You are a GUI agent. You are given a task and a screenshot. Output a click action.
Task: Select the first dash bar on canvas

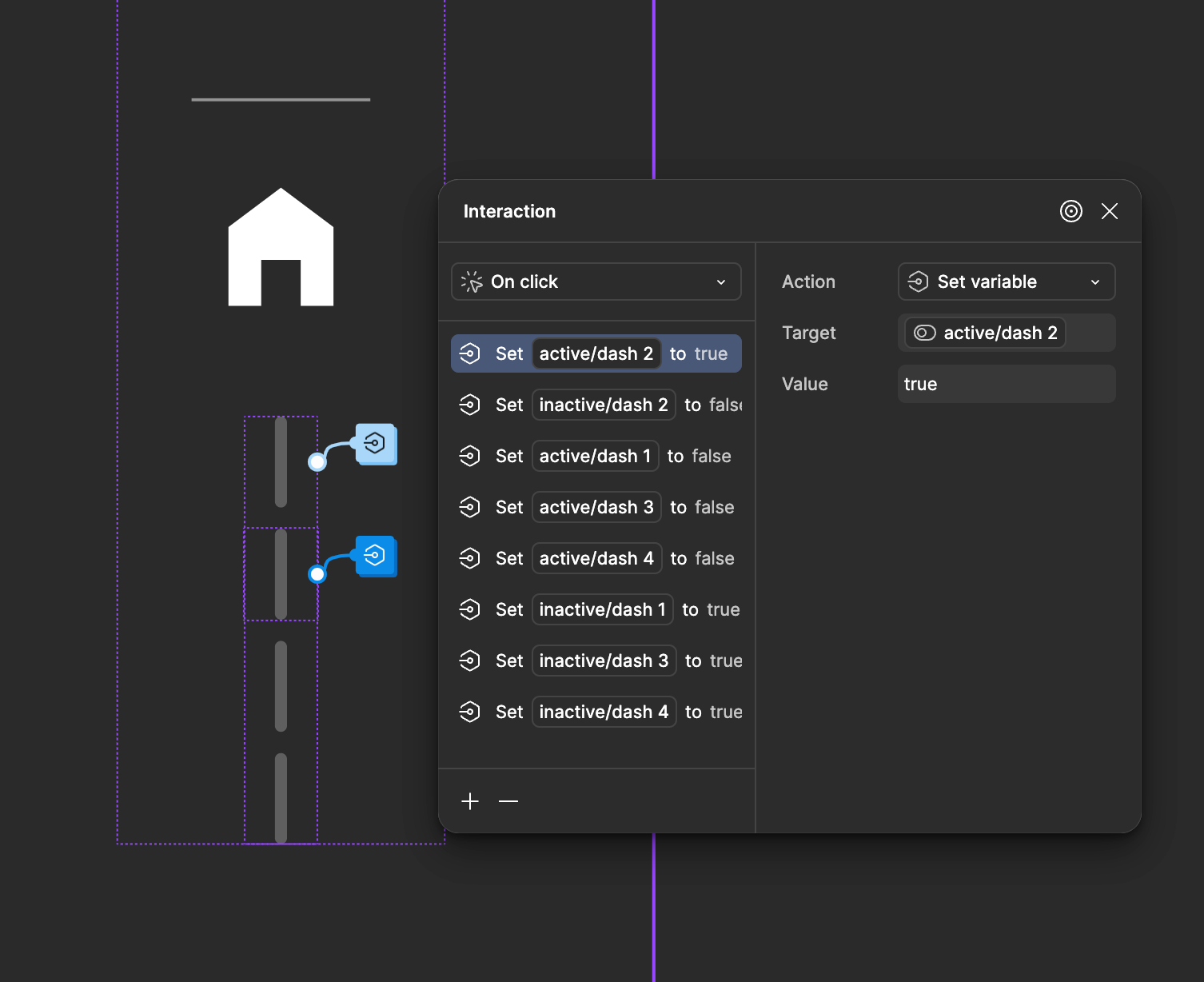click(281, 462)
